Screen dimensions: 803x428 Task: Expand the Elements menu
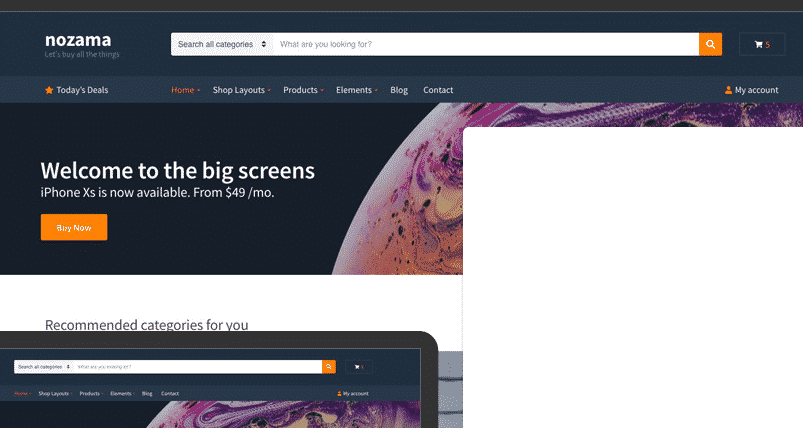click(356, 90)
